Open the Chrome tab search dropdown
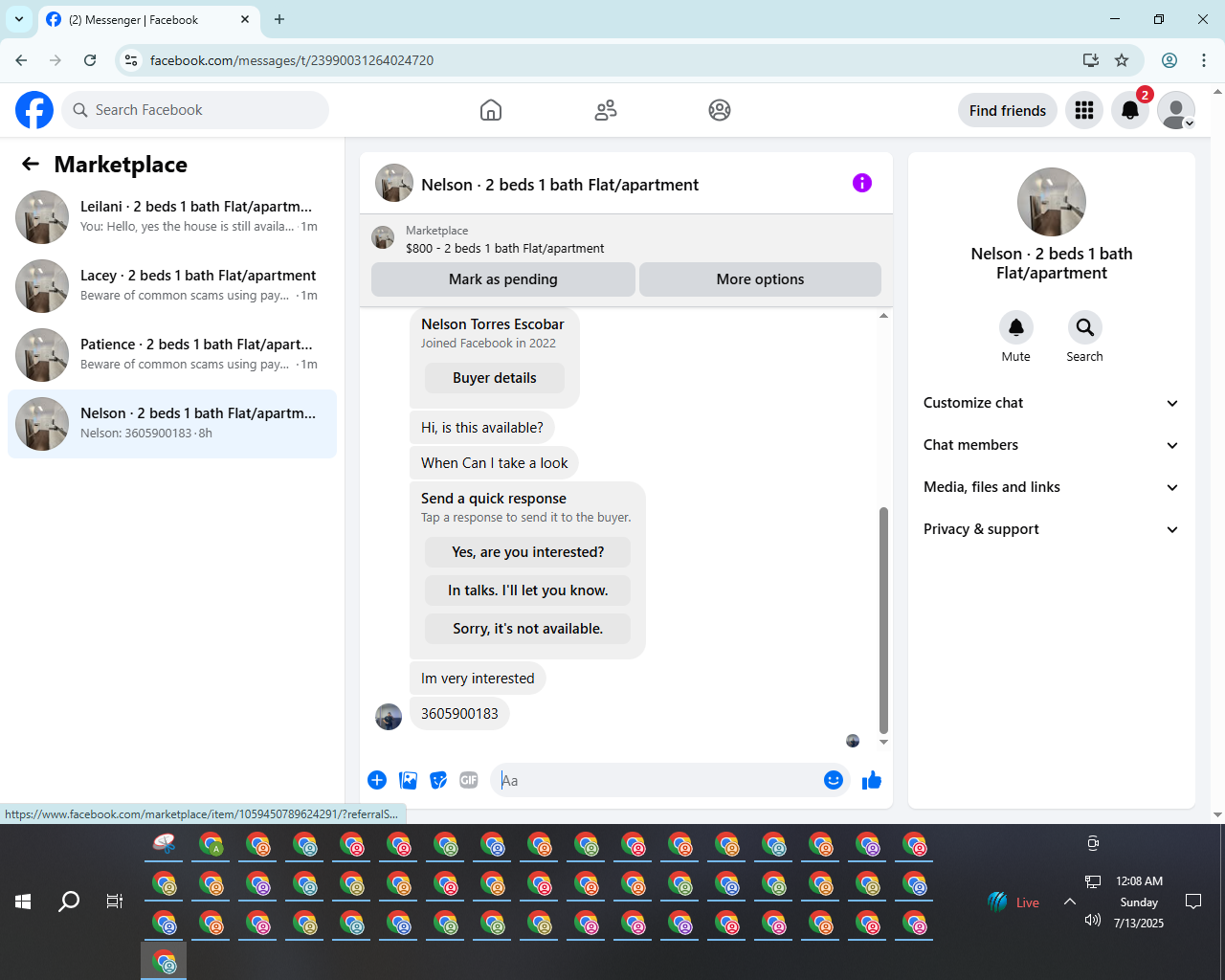This screenshot has width=1225, height=980. [x=19, y=19]
